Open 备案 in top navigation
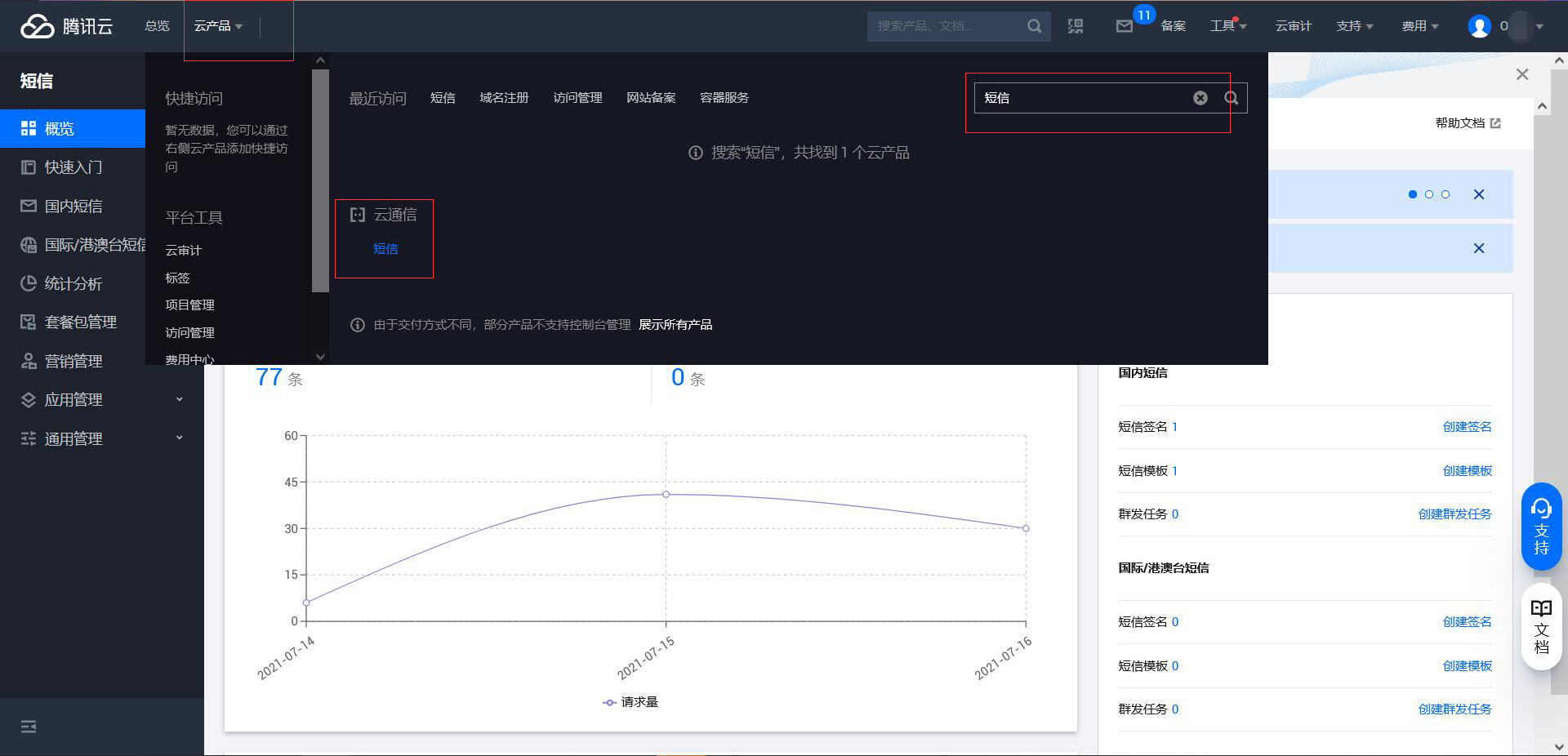 (1174, 26)
